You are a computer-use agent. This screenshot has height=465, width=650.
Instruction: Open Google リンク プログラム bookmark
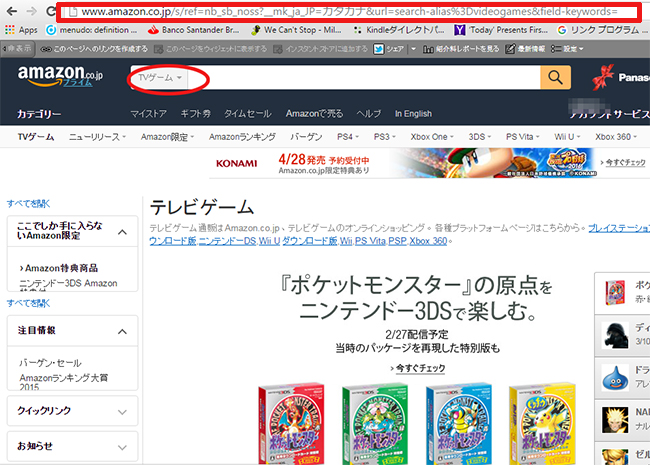click(x=602, y=30)
